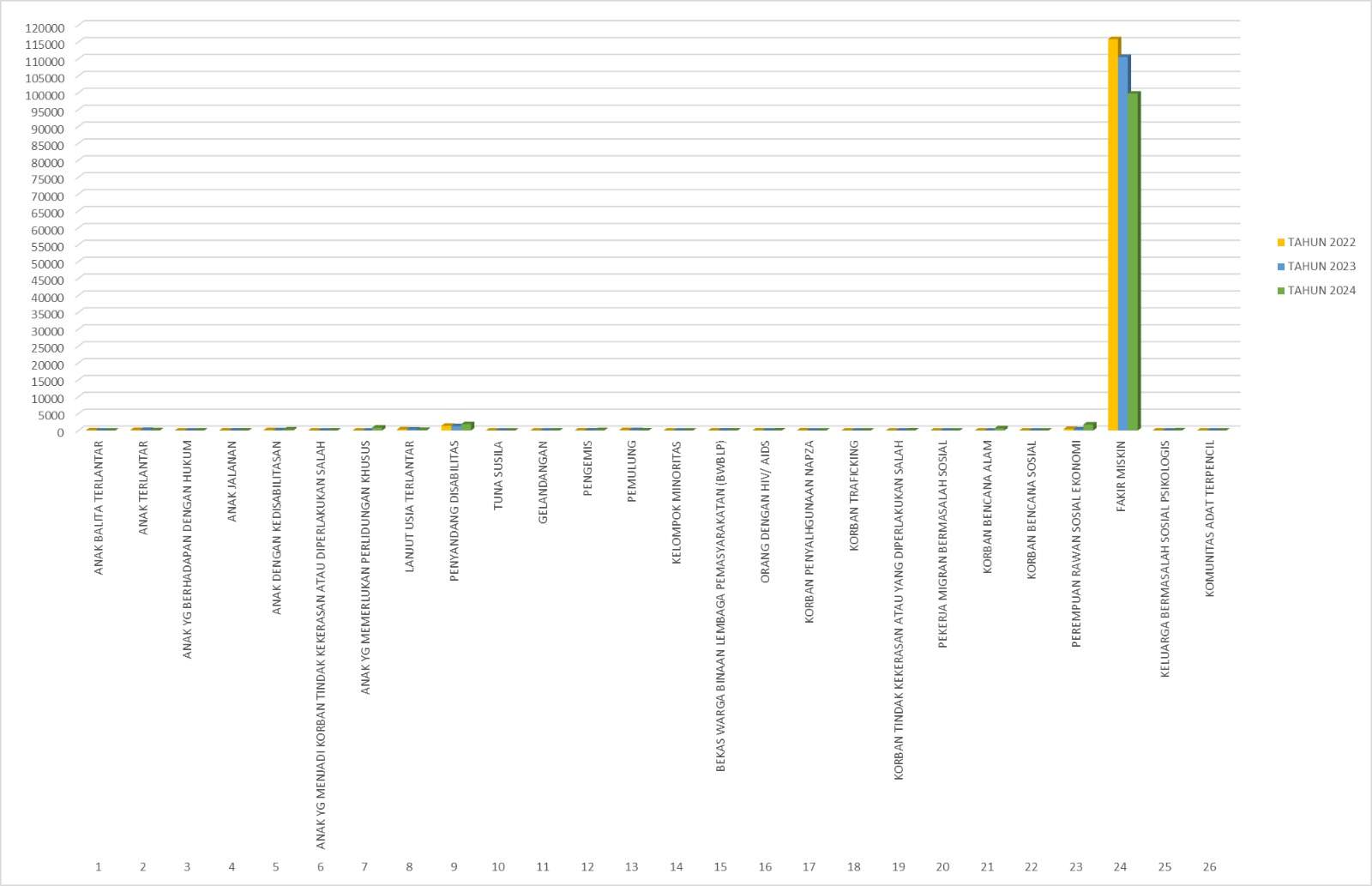Viewport: 1372px width, 886px height.
Task: Click category number 24 below the chart
Action: pyautogui.click(x=1120, y=867)
